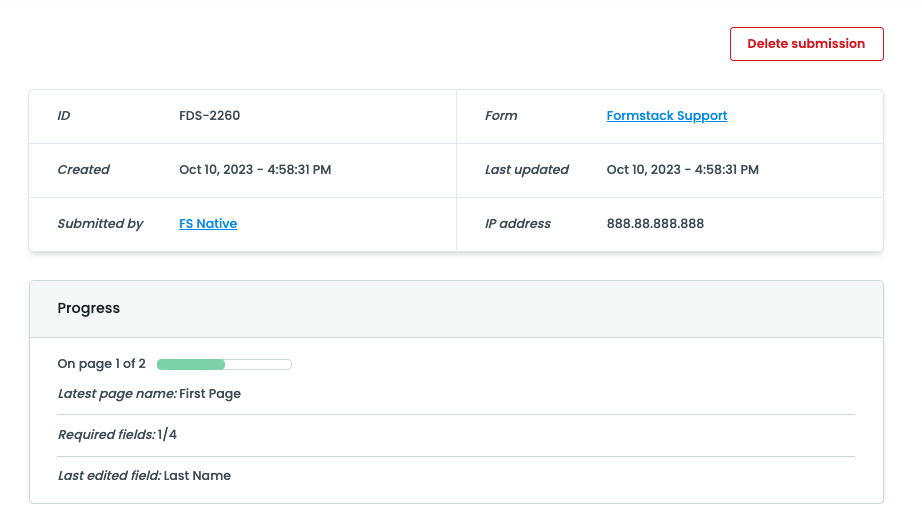Click the Form field label

501,116
